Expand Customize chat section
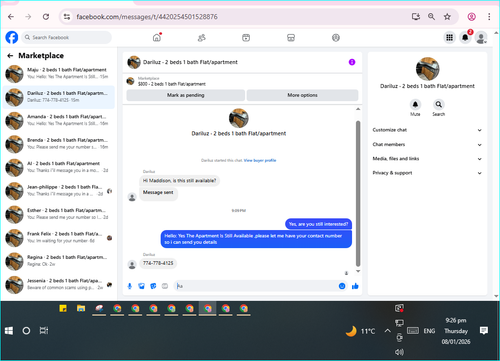 pyautogui.click(x=427, y=130)
